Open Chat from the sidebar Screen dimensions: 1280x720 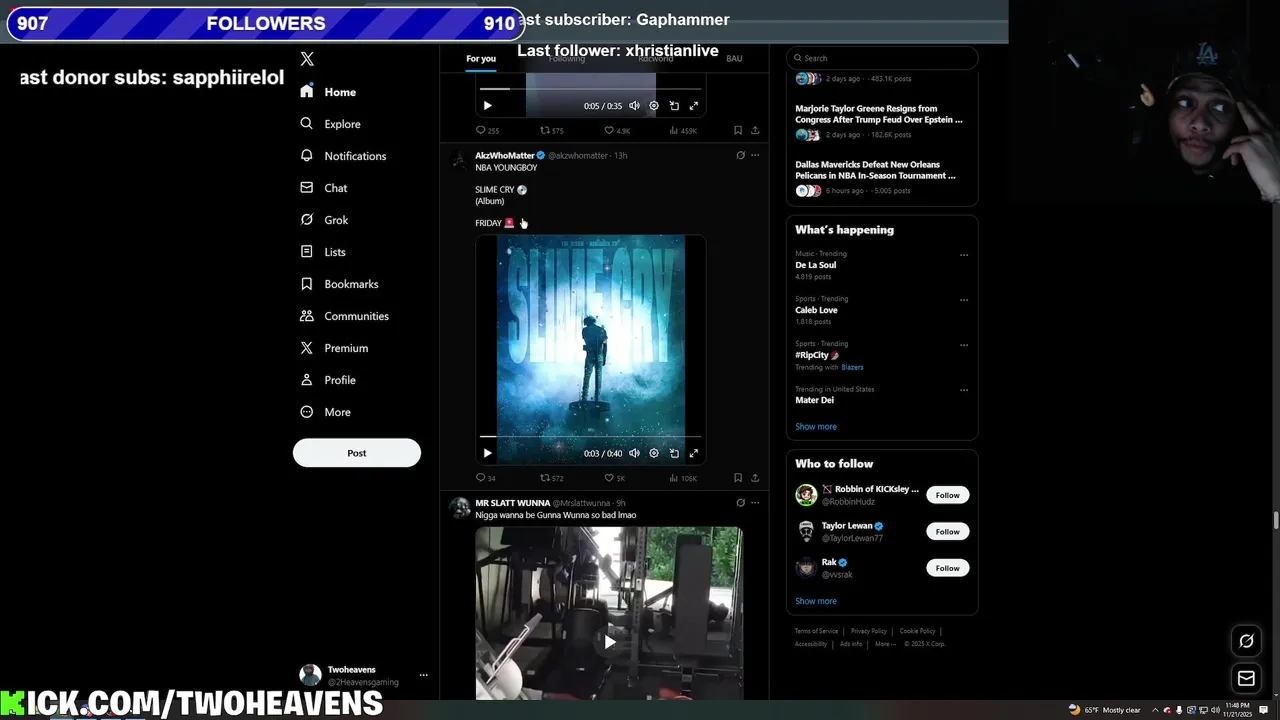coord(323,188)
